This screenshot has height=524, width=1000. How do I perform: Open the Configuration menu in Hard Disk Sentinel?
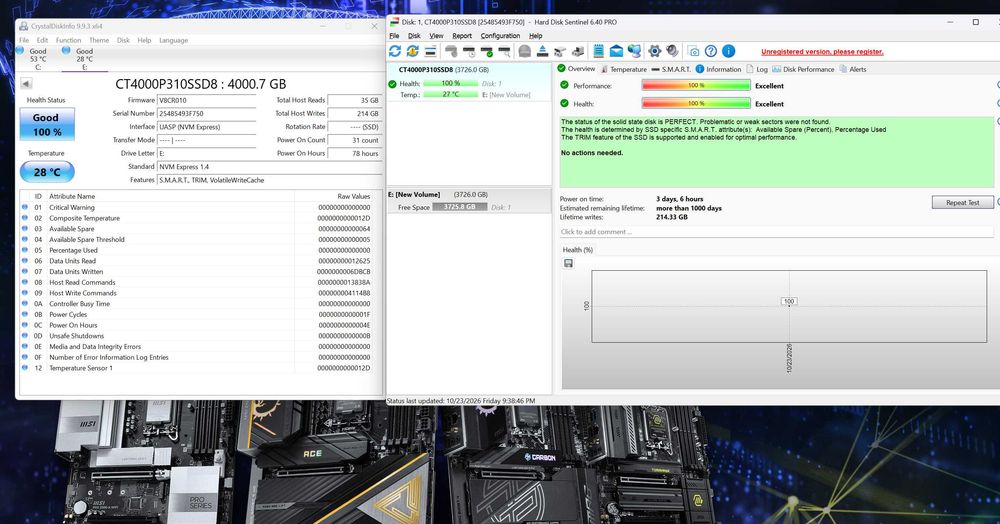coord(500,36)
